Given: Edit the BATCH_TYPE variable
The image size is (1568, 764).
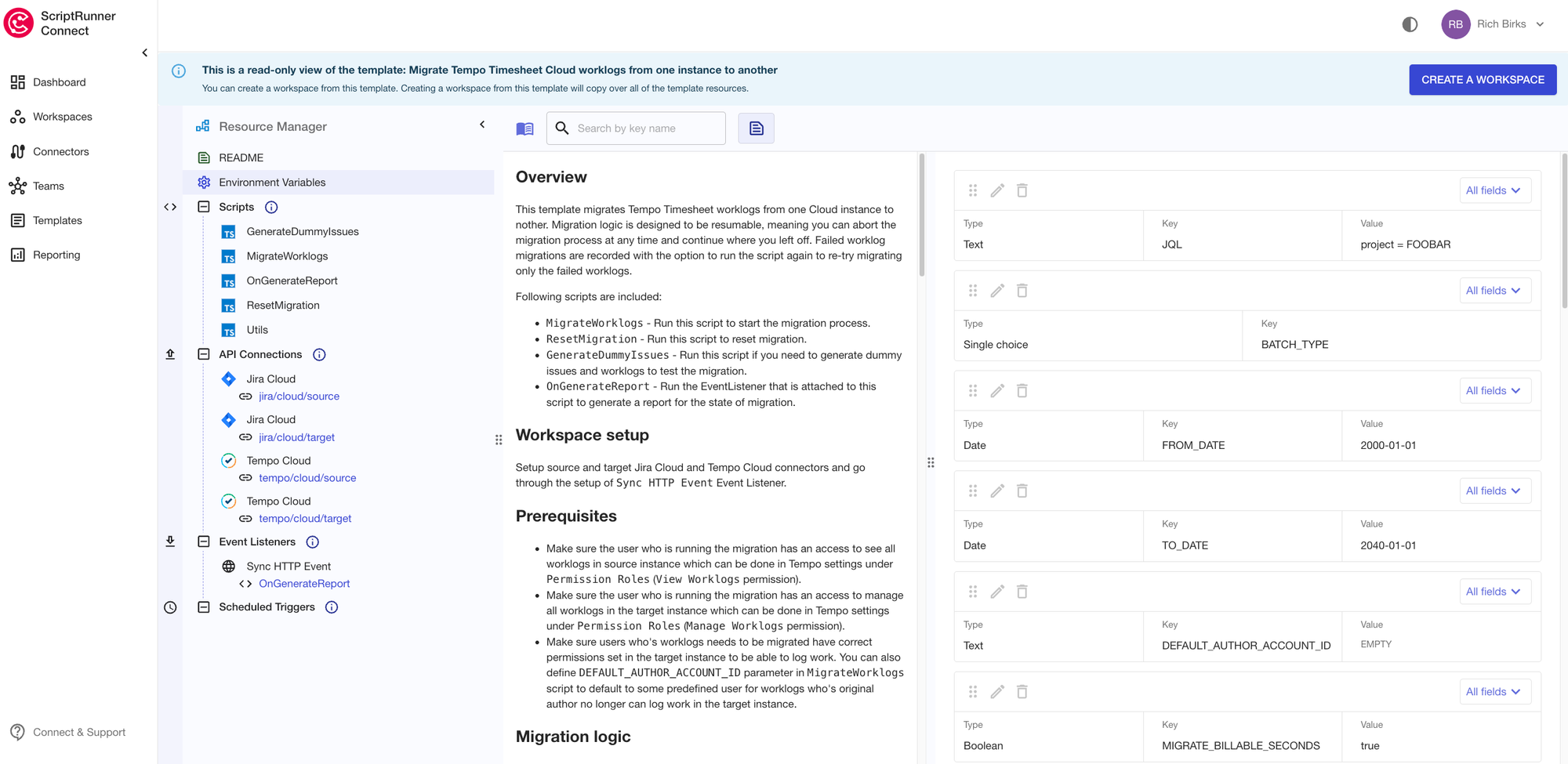Looking at the screenshot, I should (997, 291).
